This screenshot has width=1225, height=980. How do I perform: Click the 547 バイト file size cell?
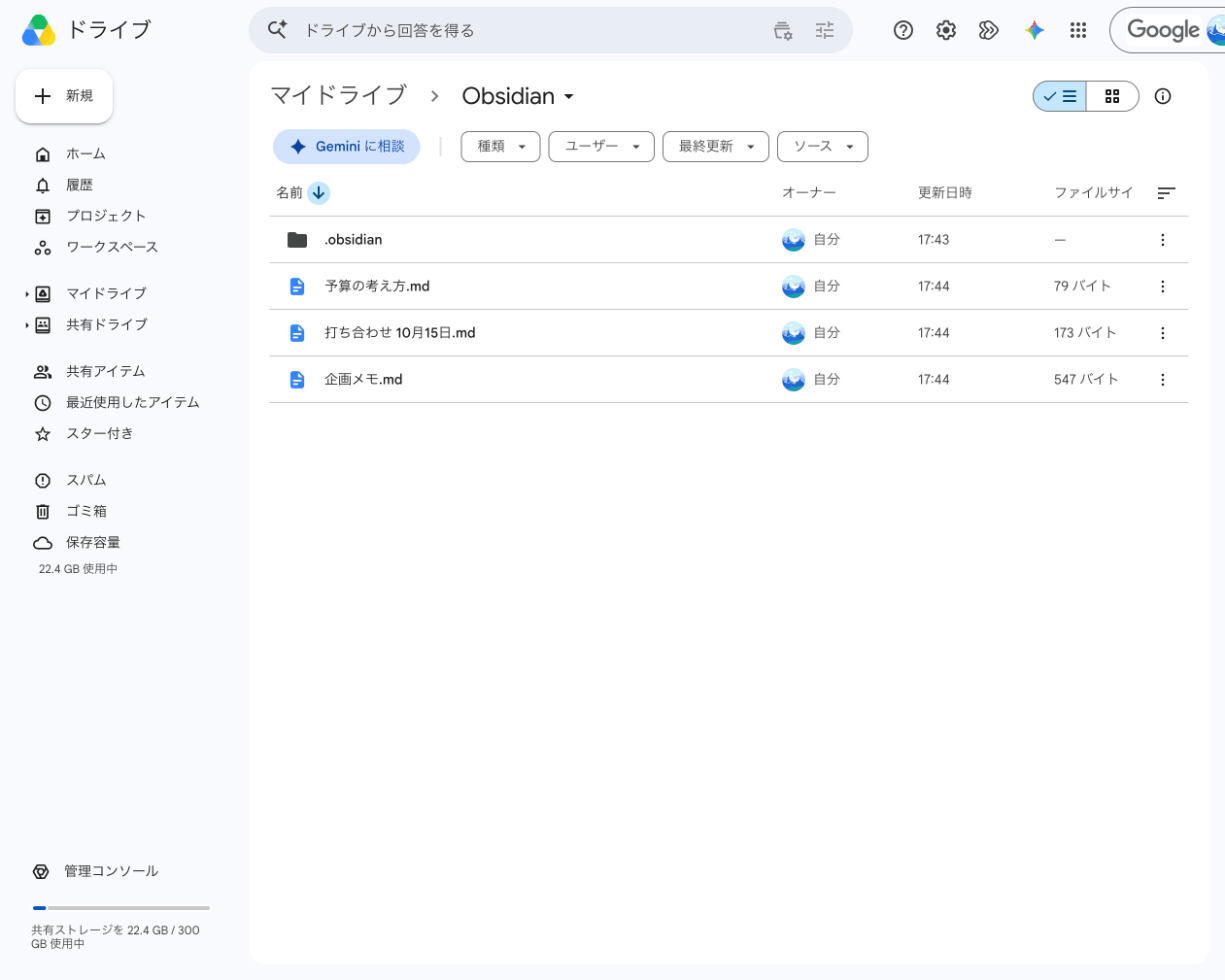tap(1086, 380)
